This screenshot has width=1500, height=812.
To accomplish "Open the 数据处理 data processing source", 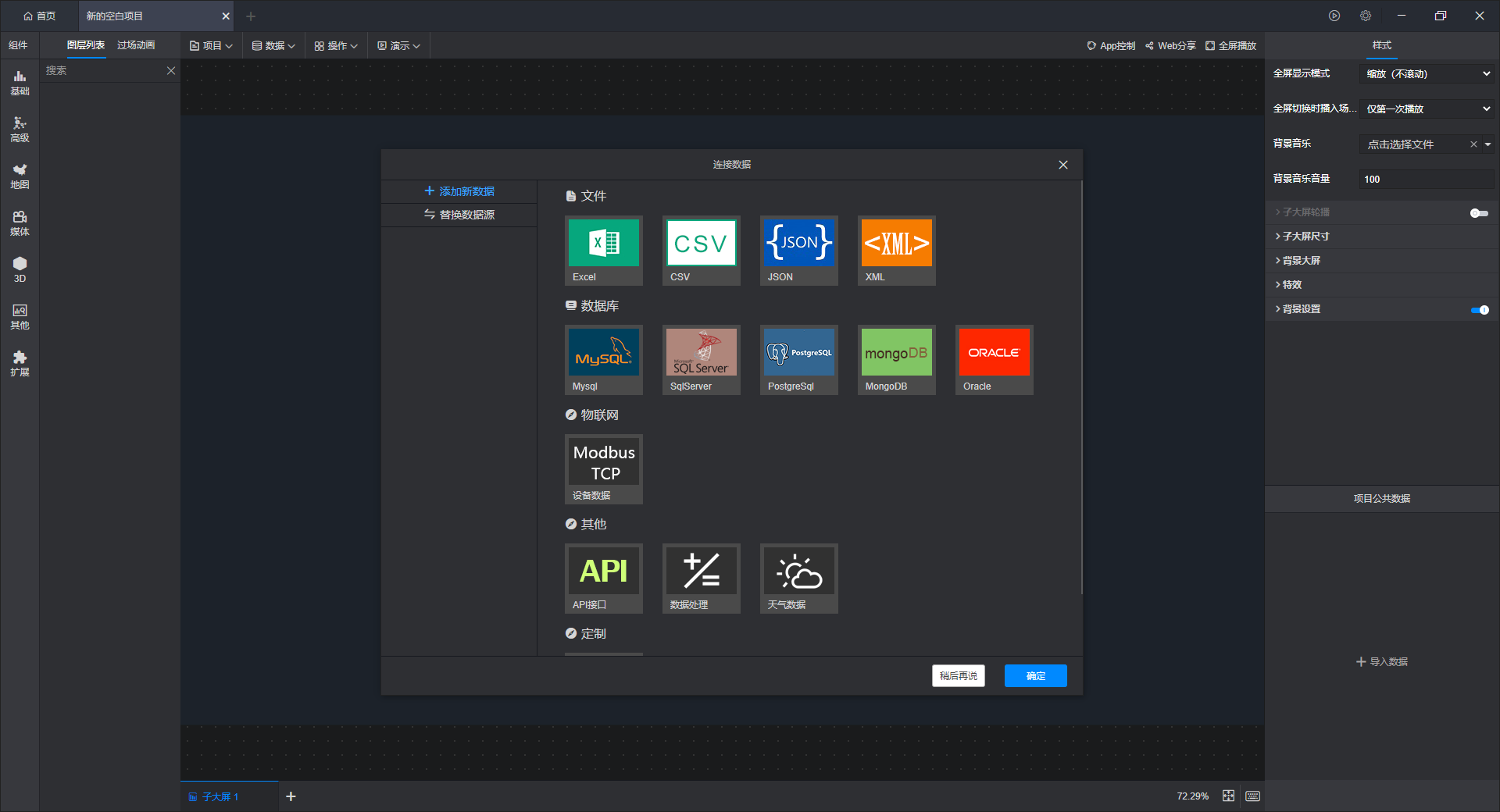I will [x=701, y=579].
